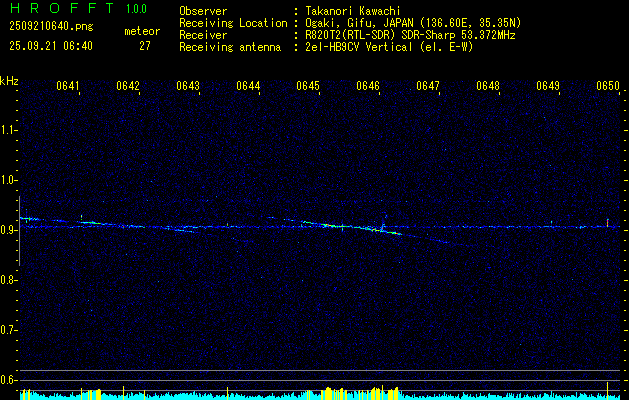This screenshot has height=400, width=629.
Task: Click the receiving location Ogaki, Gifu text
Action: (413, 23)
